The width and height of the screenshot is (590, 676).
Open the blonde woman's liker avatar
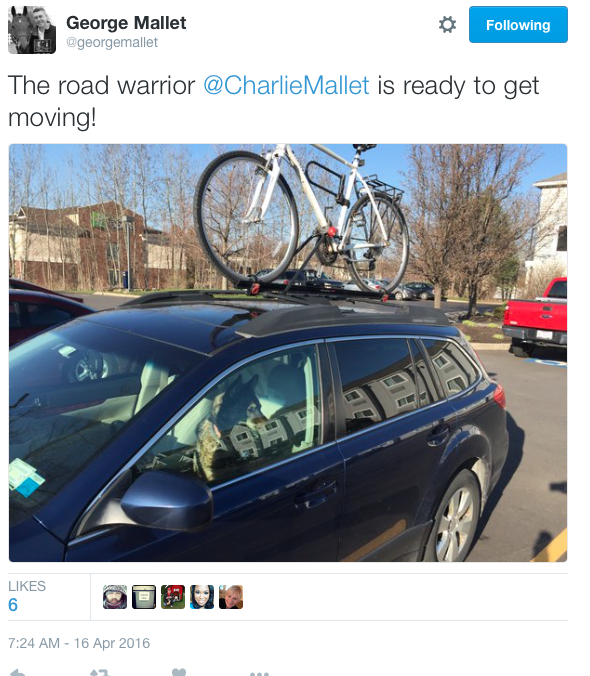click(231, 597)
